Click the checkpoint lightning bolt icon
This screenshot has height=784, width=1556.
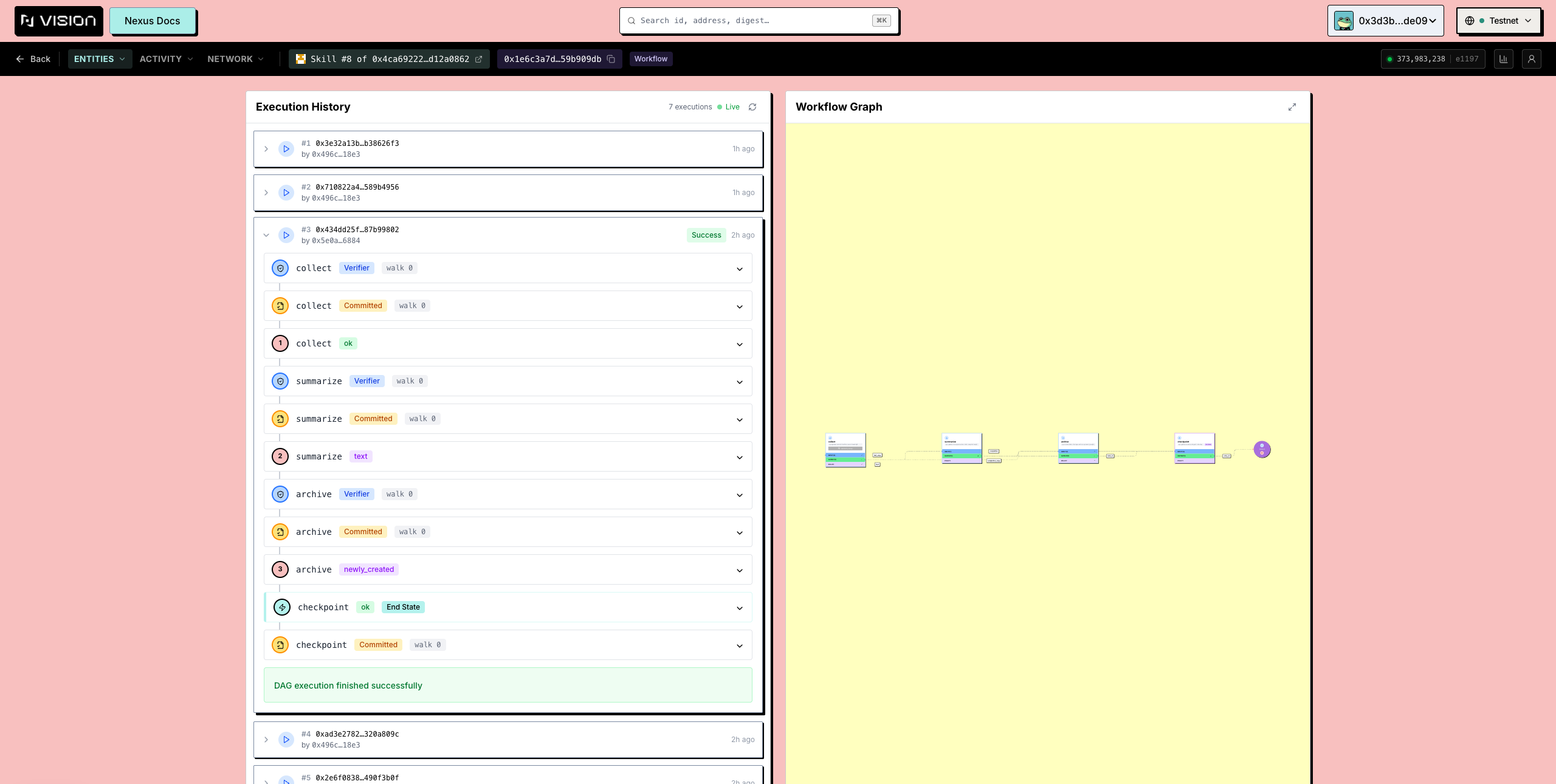click(x=282, y=607)
